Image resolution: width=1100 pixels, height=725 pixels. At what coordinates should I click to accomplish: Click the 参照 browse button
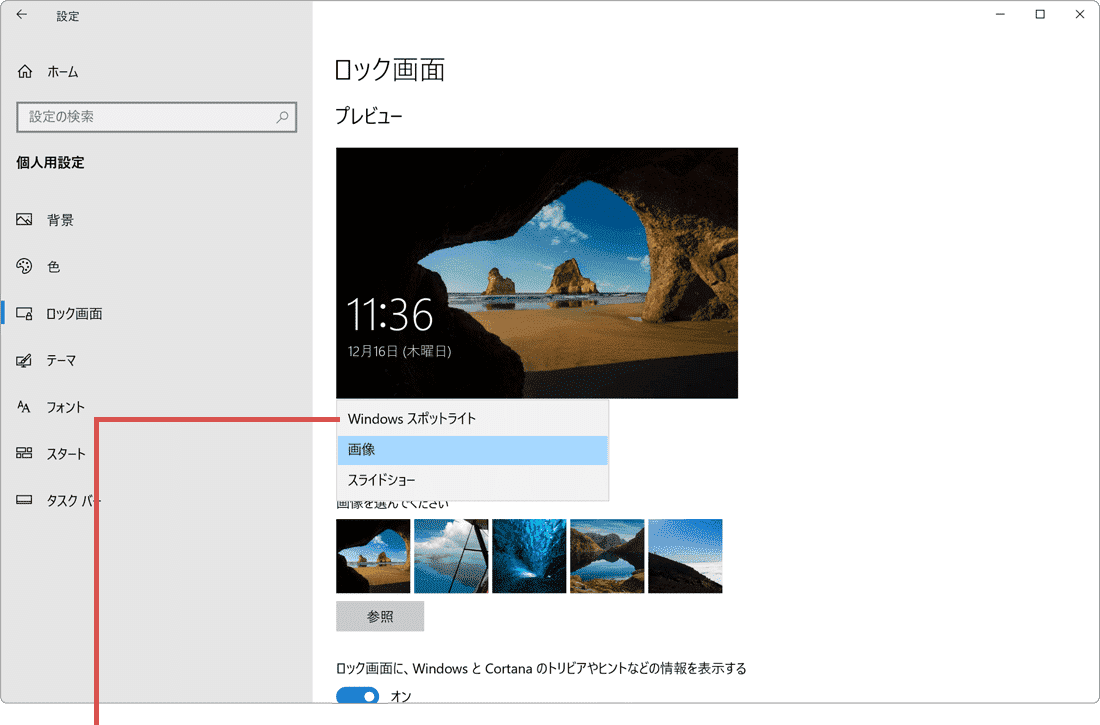(x=380, y=617)
